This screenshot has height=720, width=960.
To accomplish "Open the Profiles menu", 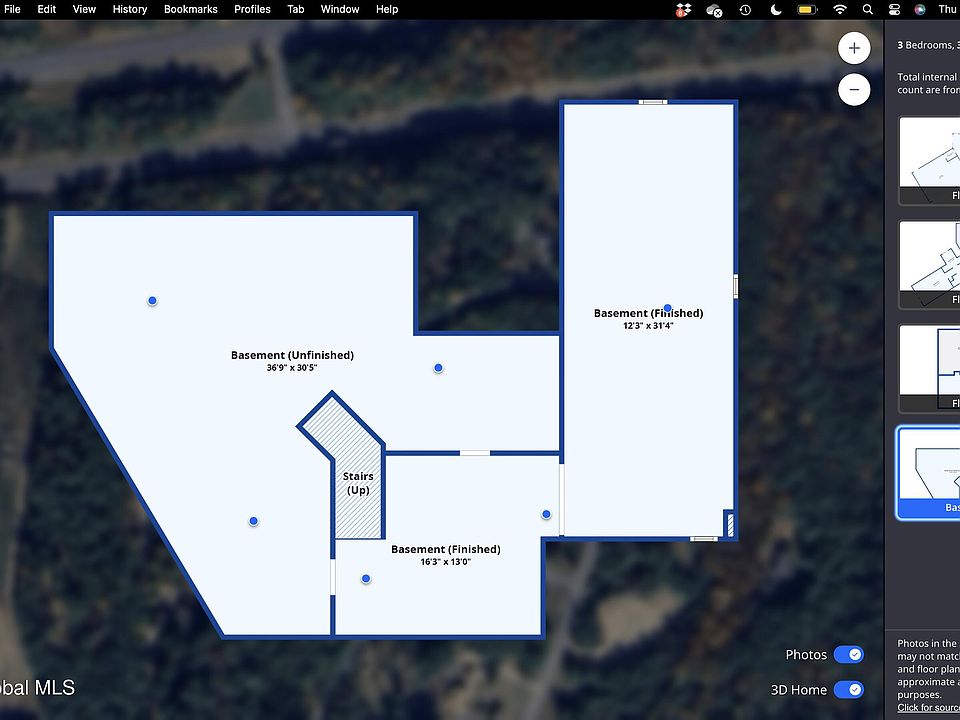I will click(x=252, y=9).
